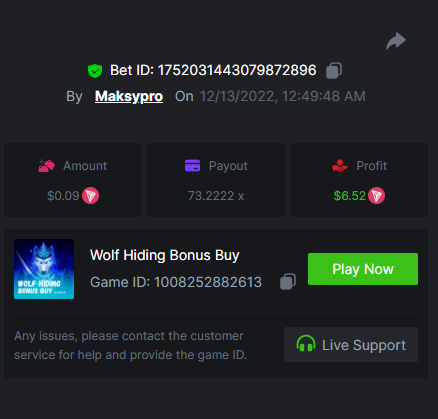Click the green headphones support icon

click(306, 344)
